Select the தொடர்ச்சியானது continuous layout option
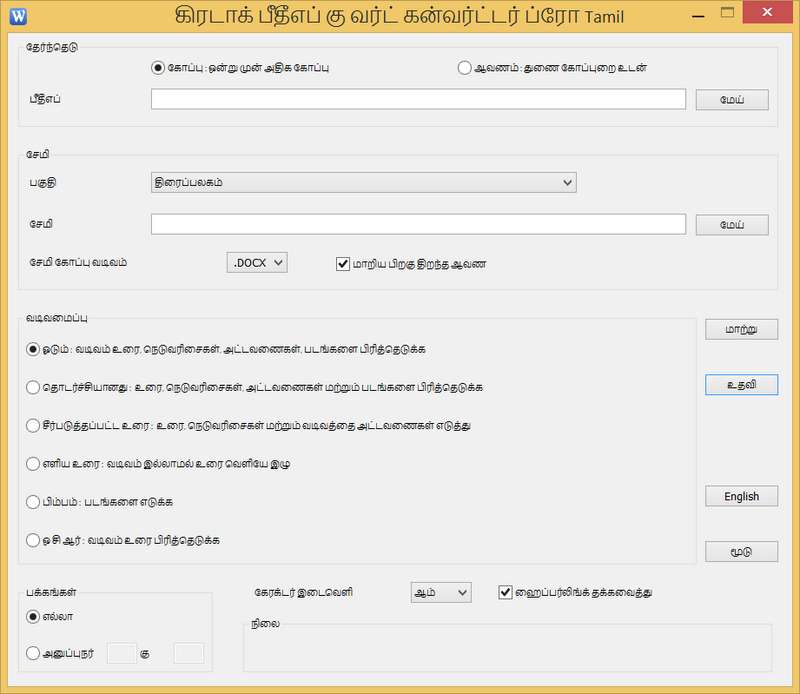 (x=34, y=386)
